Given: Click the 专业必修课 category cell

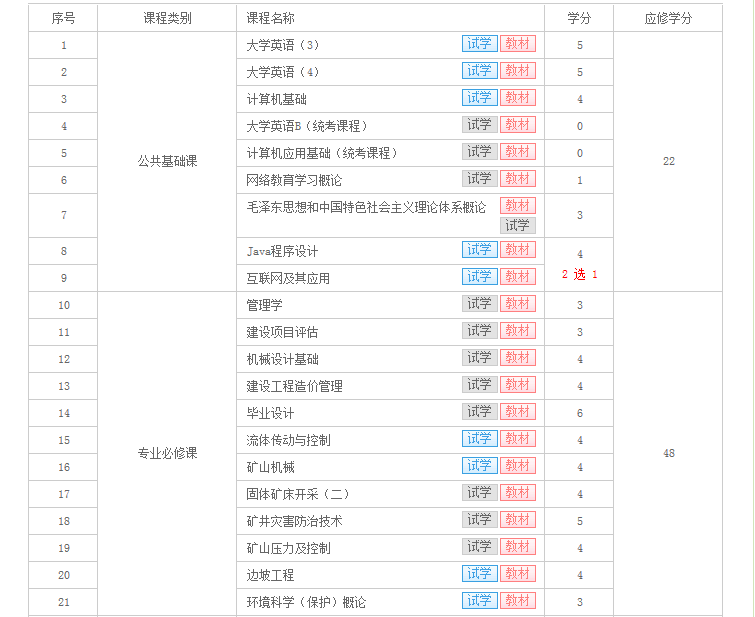Looking at the screenshot, I should pyautogui.click(x=167, y=453).
